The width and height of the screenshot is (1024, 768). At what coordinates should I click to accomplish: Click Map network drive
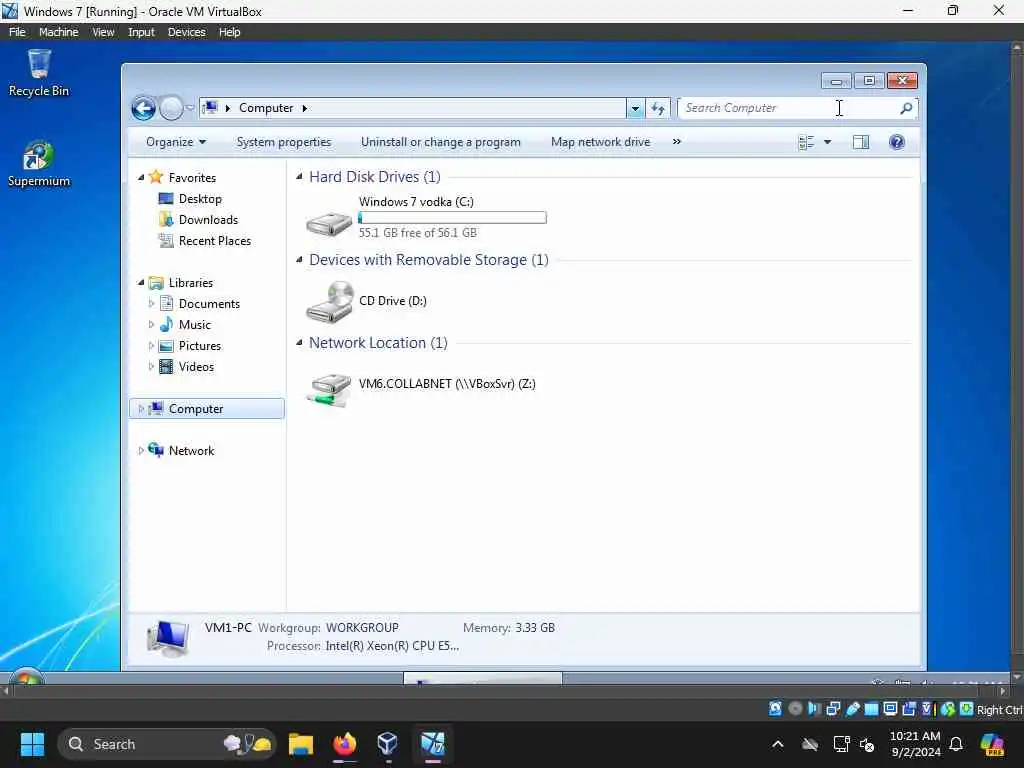pos(600,142)
